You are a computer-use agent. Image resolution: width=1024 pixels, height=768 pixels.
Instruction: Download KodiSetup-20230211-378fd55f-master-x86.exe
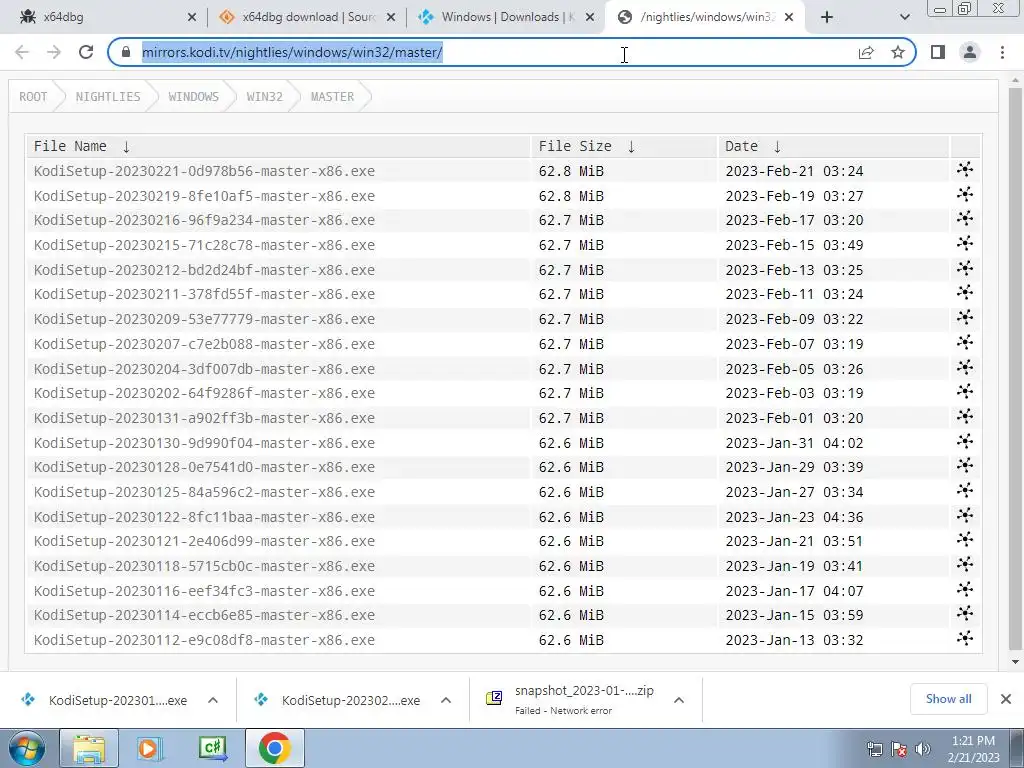click(x=204, y=295)
